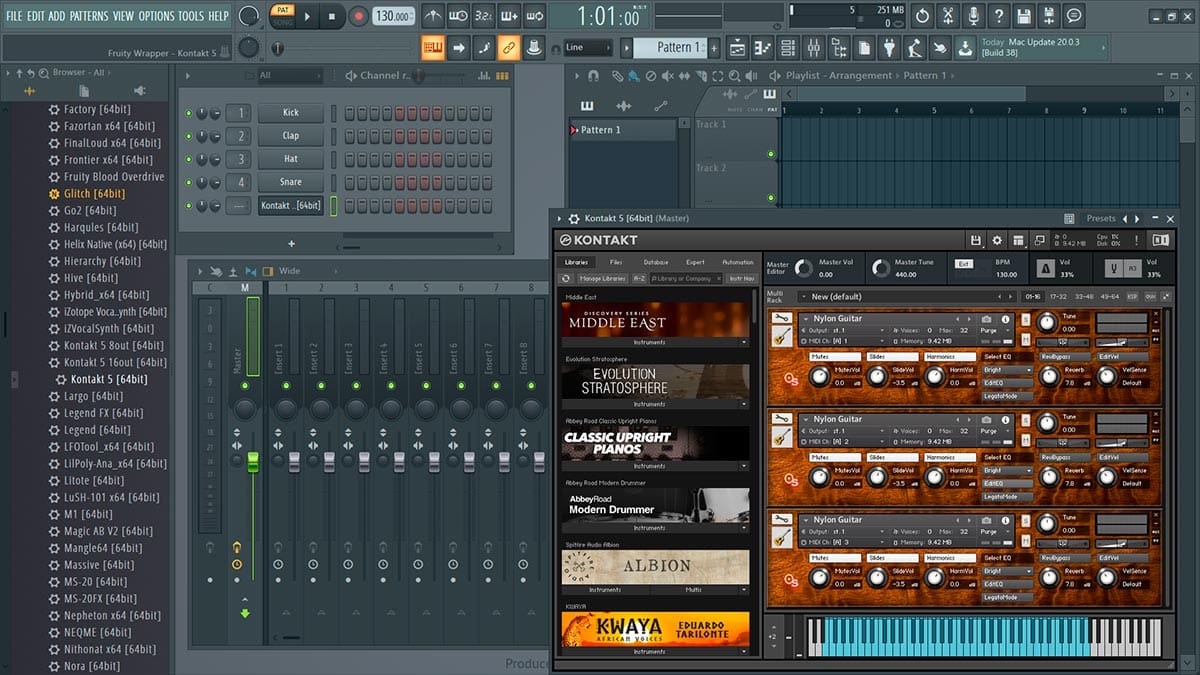Open the Piano roll view icon
The image size is (1200, 675).
click(x=762, y=47)
